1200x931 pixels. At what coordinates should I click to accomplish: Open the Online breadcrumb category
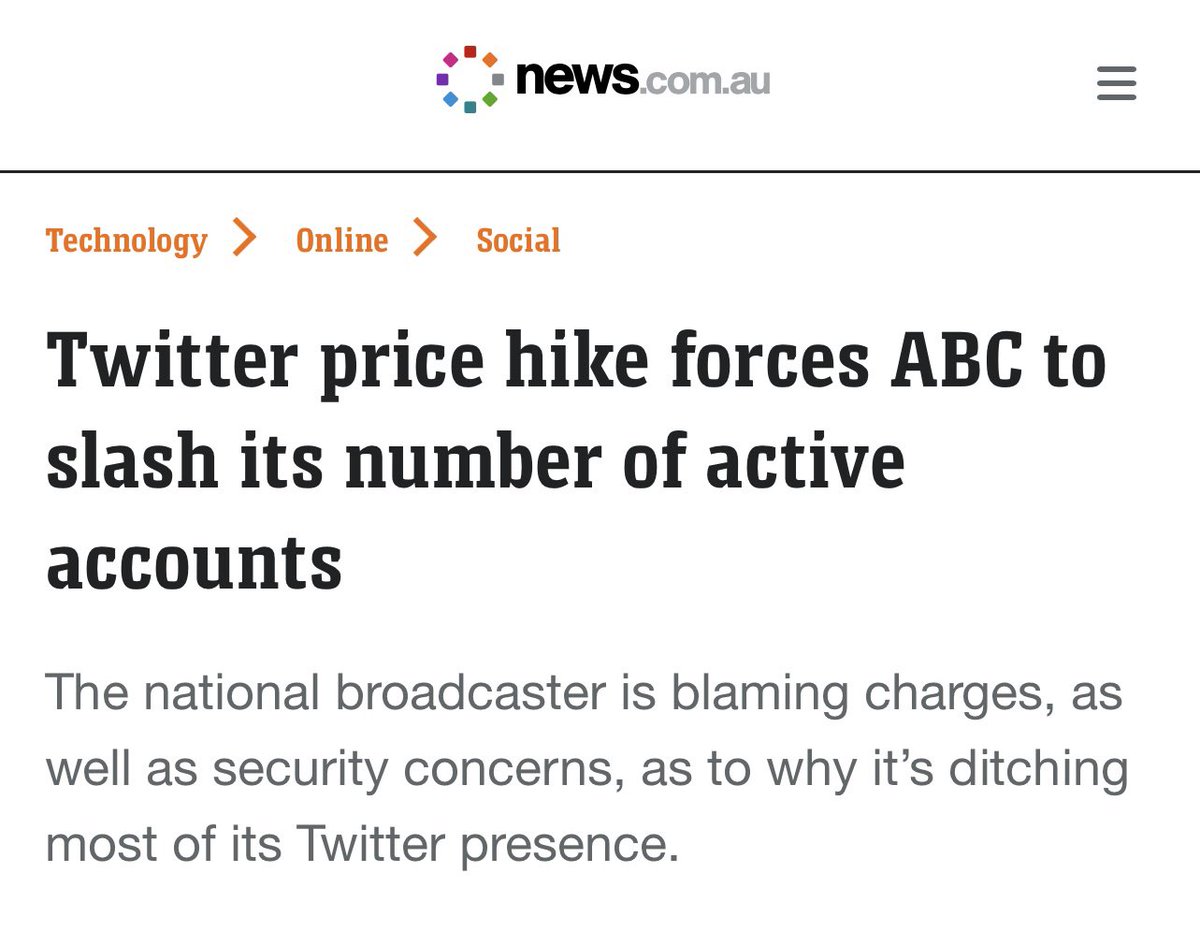(342, 240)
